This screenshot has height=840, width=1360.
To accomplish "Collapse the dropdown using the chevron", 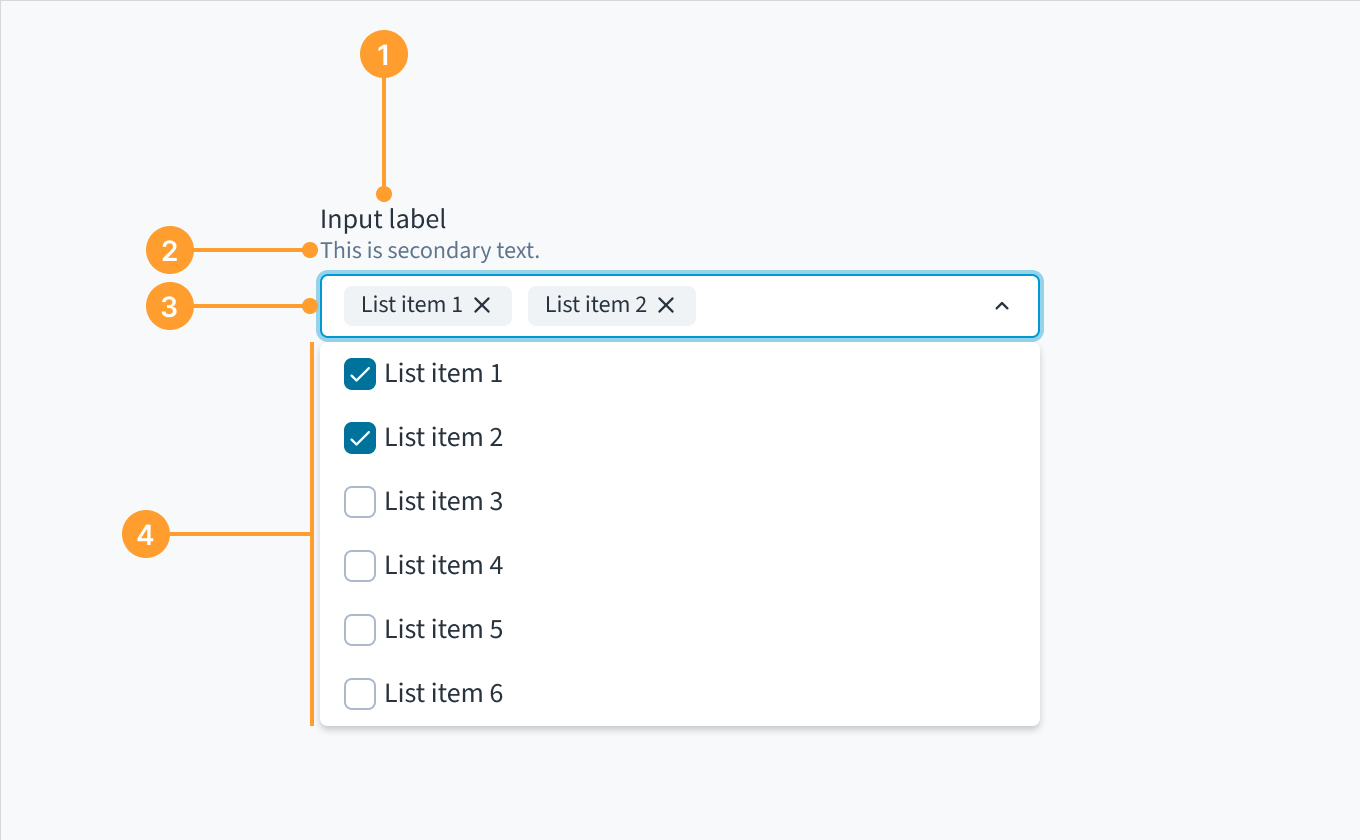I will point(1002,306).
